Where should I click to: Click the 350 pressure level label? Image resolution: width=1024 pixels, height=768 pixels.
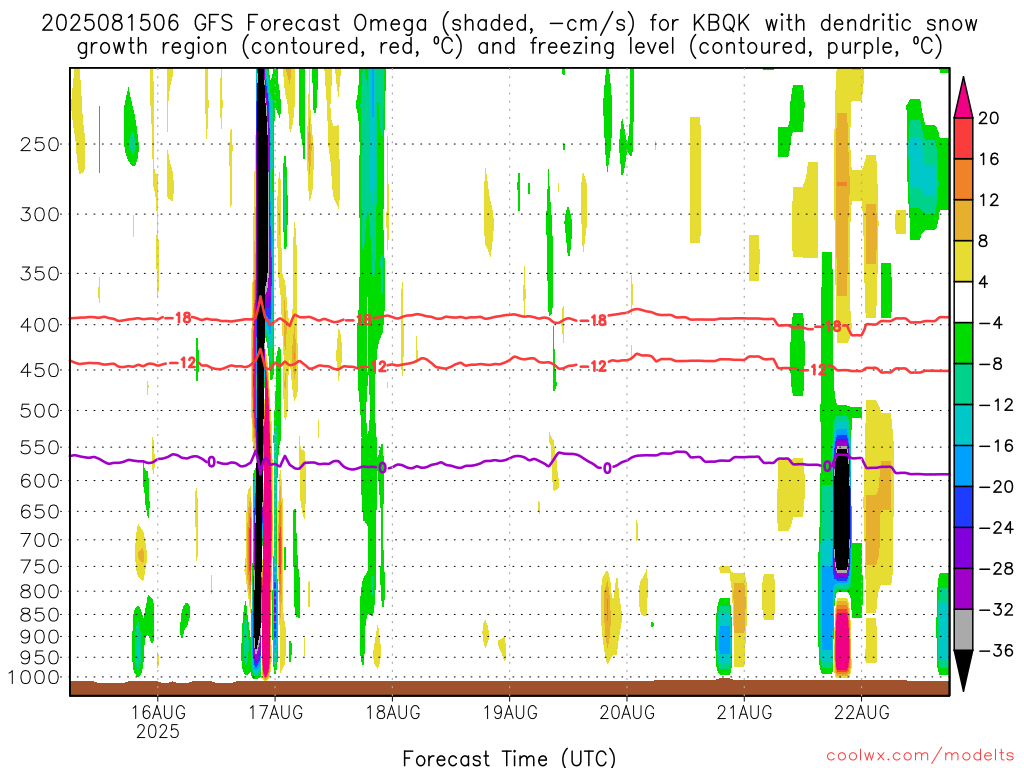pos(39,274)
